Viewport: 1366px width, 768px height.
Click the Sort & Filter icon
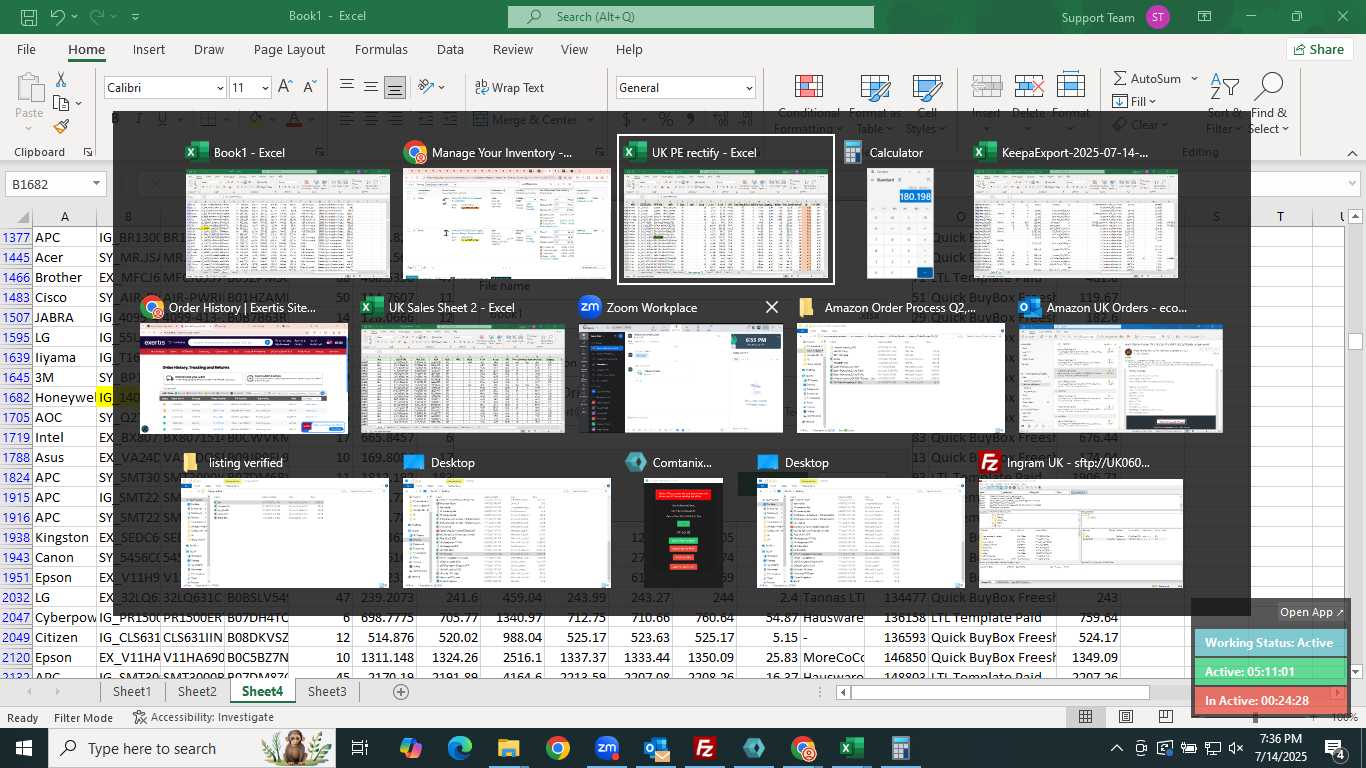[1224, 88]
